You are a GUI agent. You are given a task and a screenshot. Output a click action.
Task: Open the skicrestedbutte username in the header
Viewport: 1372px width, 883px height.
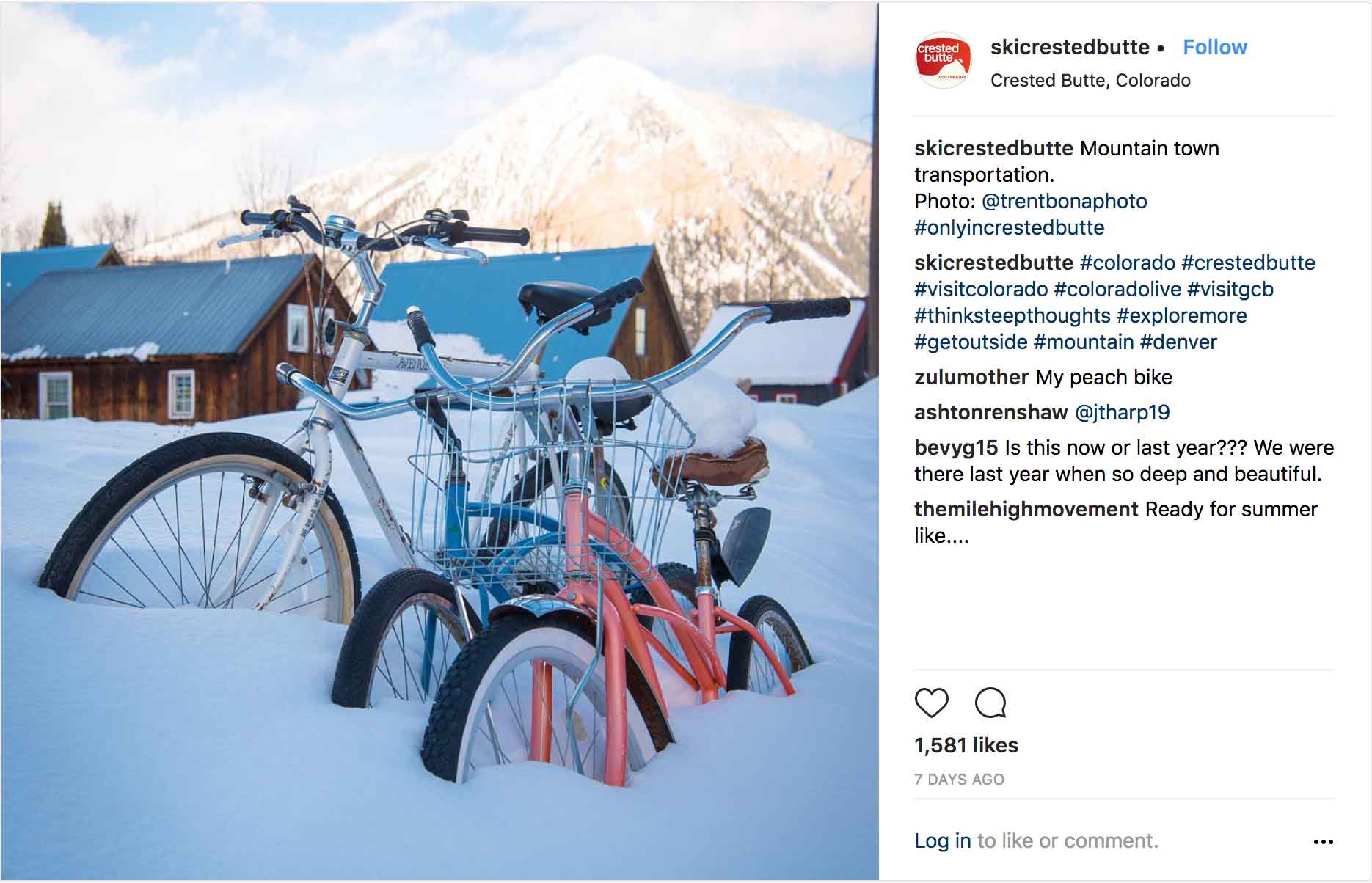[1070, 48]
